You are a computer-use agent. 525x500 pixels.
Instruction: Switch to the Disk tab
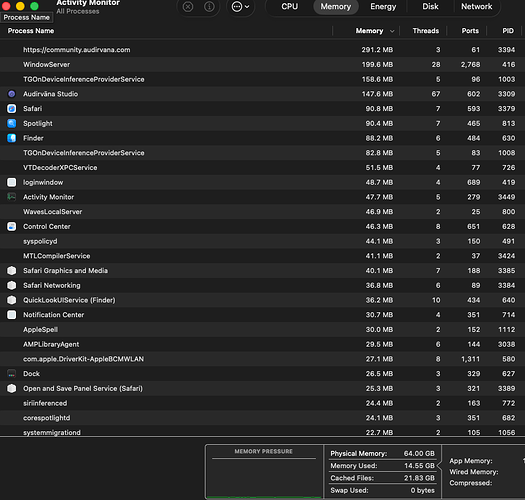tap(430, 6)
